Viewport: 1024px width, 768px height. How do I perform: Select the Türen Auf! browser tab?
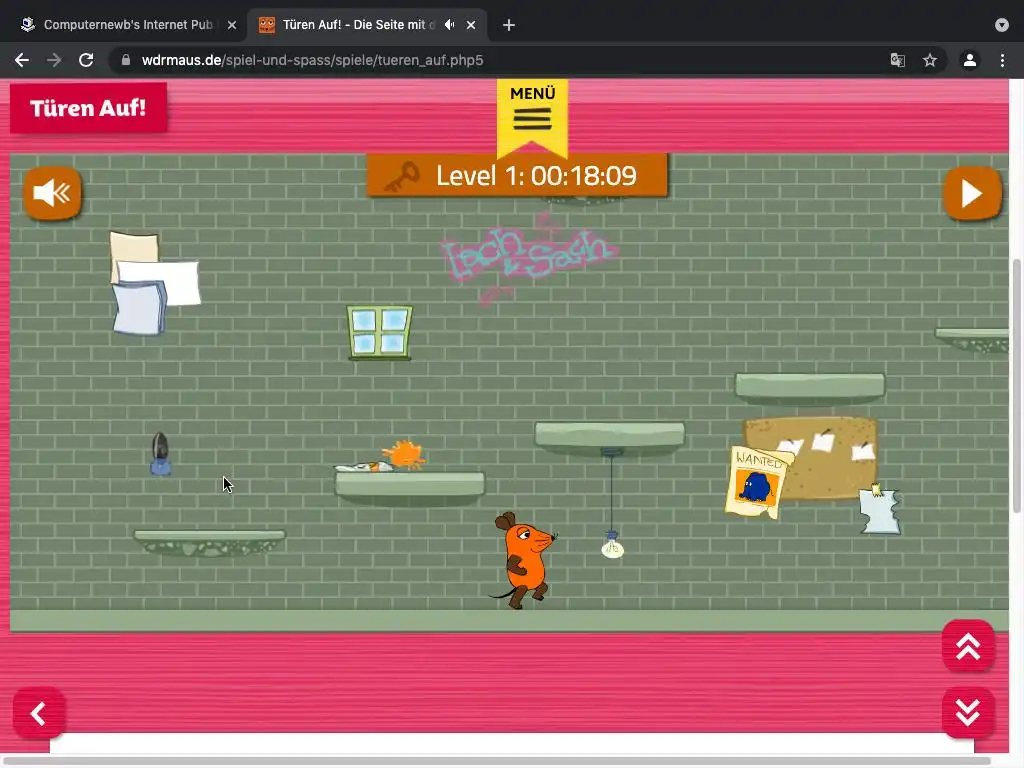tap(357, 25)
